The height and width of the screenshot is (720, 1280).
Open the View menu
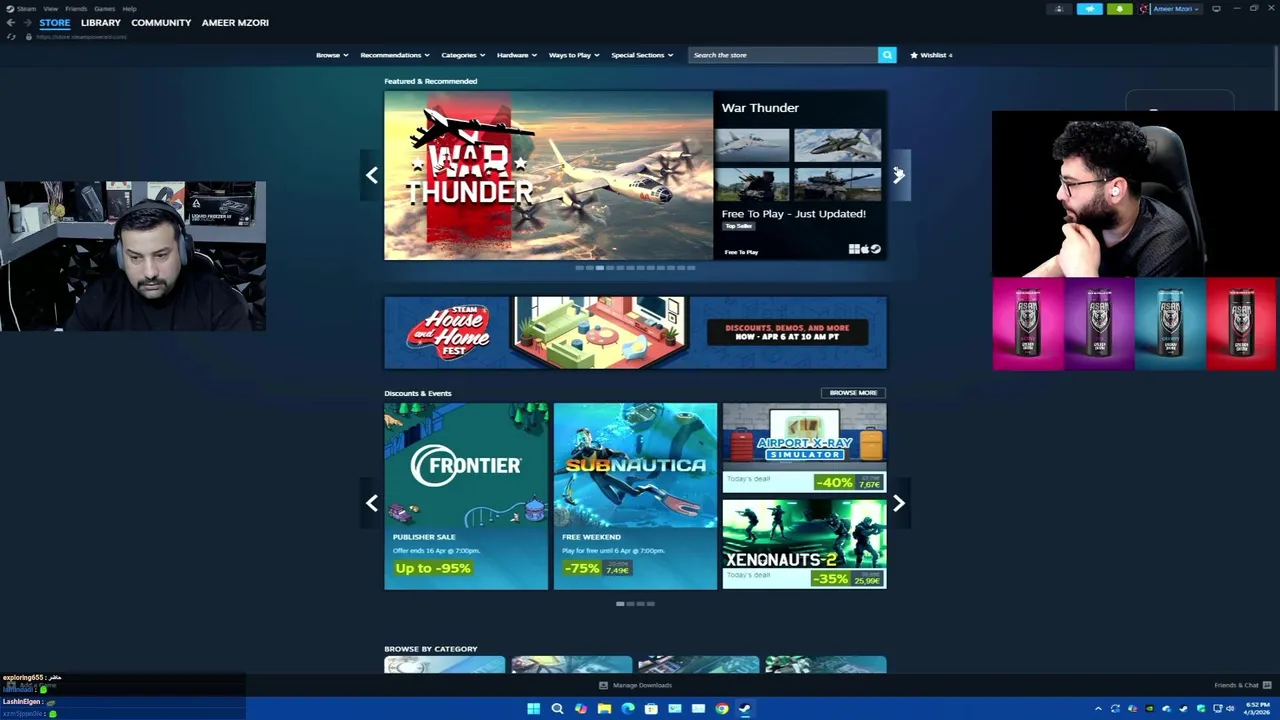point(50,8)
